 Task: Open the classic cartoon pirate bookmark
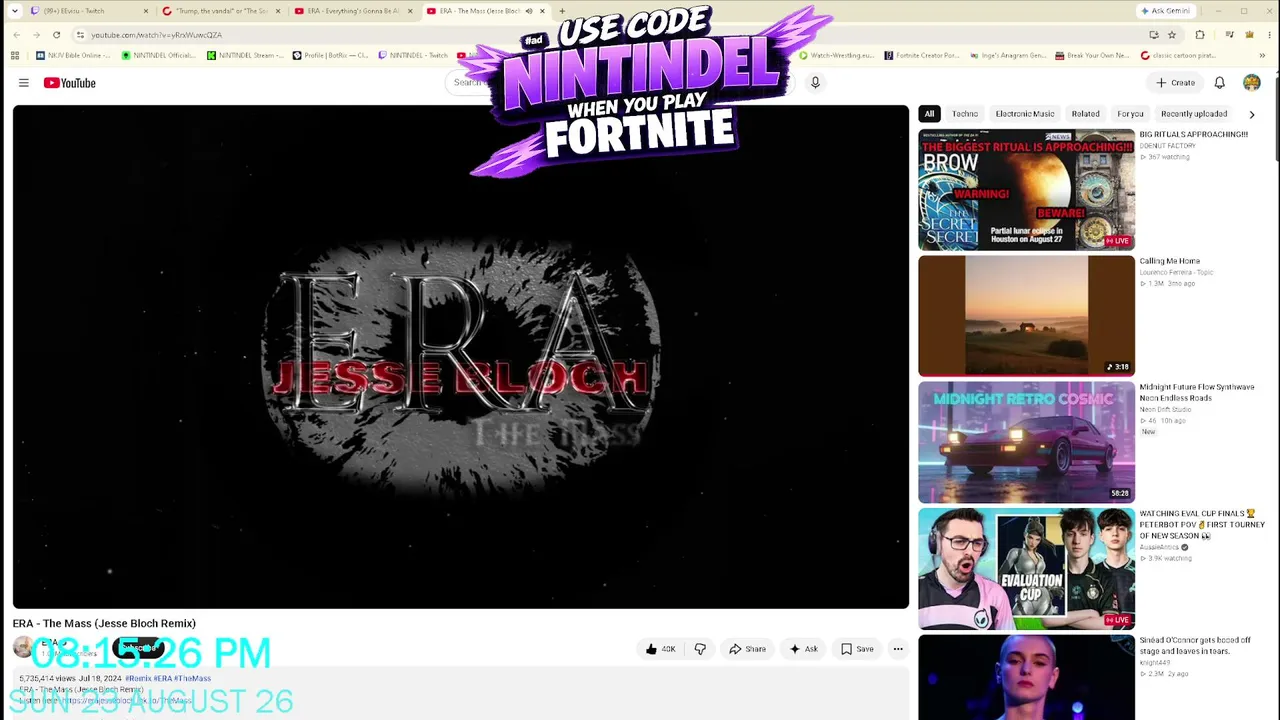tap(1178, 55)
